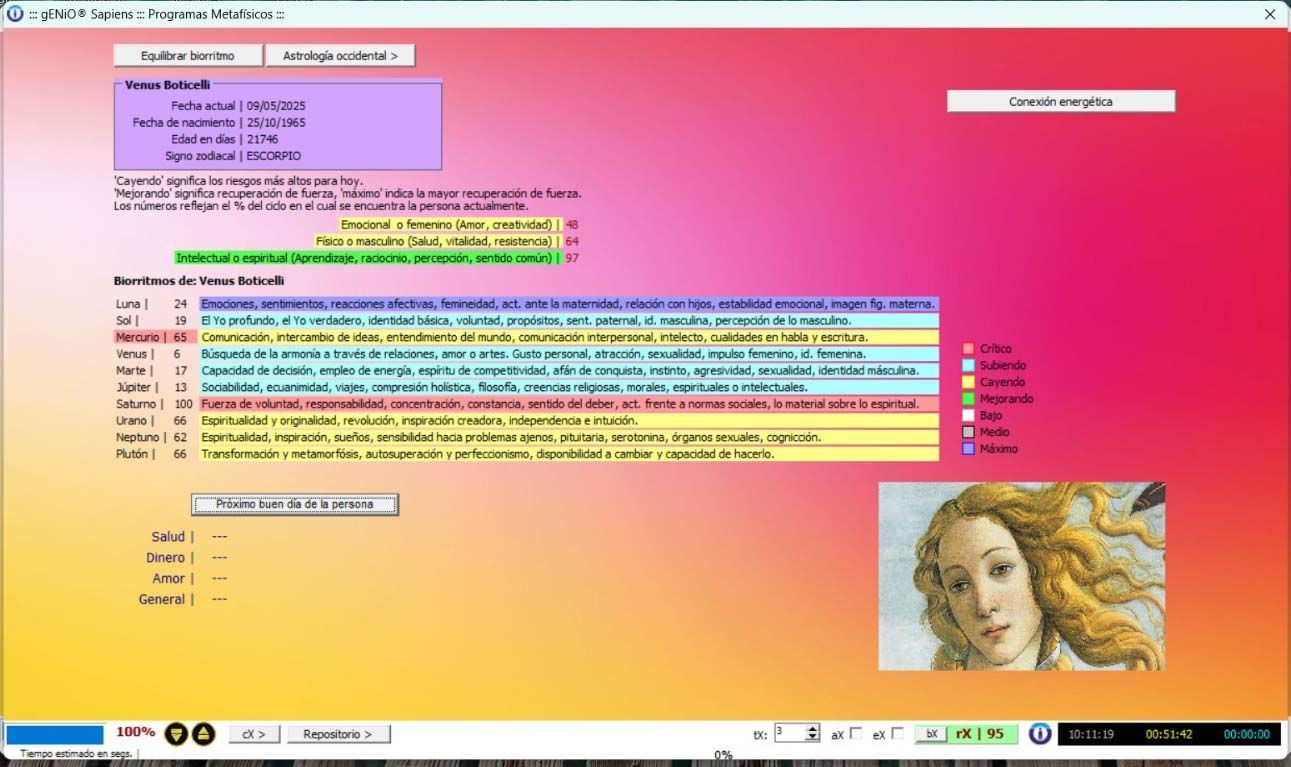The width and height of the screenshot is (1291, 767).
Task: Select the Marte row description
Action: (x=568, y=371)
